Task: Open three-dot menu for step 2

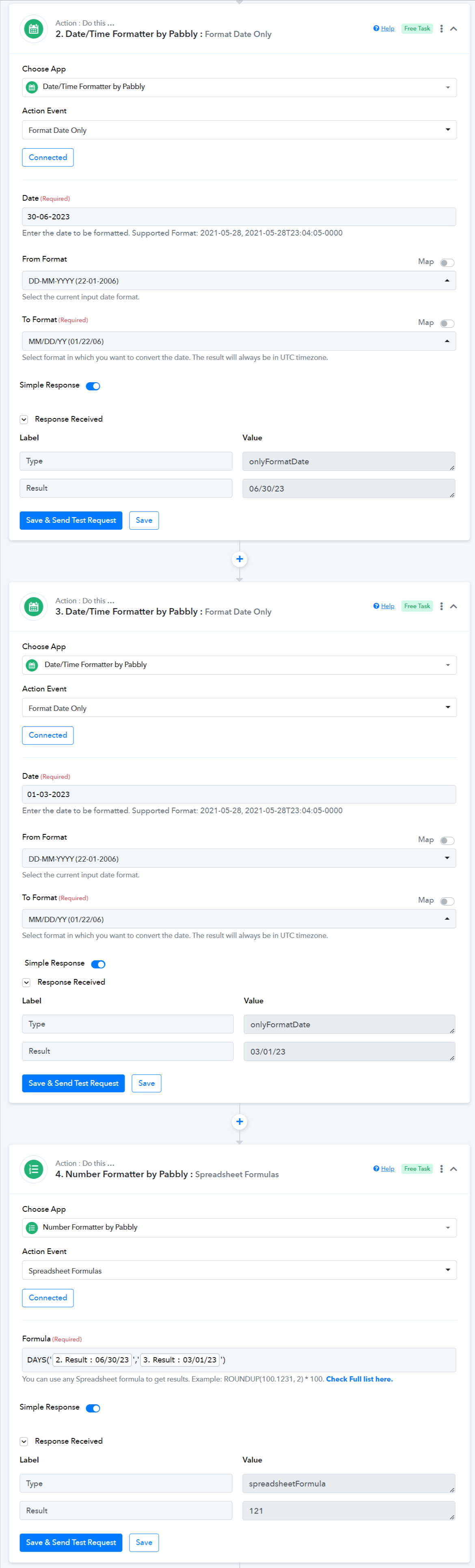Action: pos(442,28)
